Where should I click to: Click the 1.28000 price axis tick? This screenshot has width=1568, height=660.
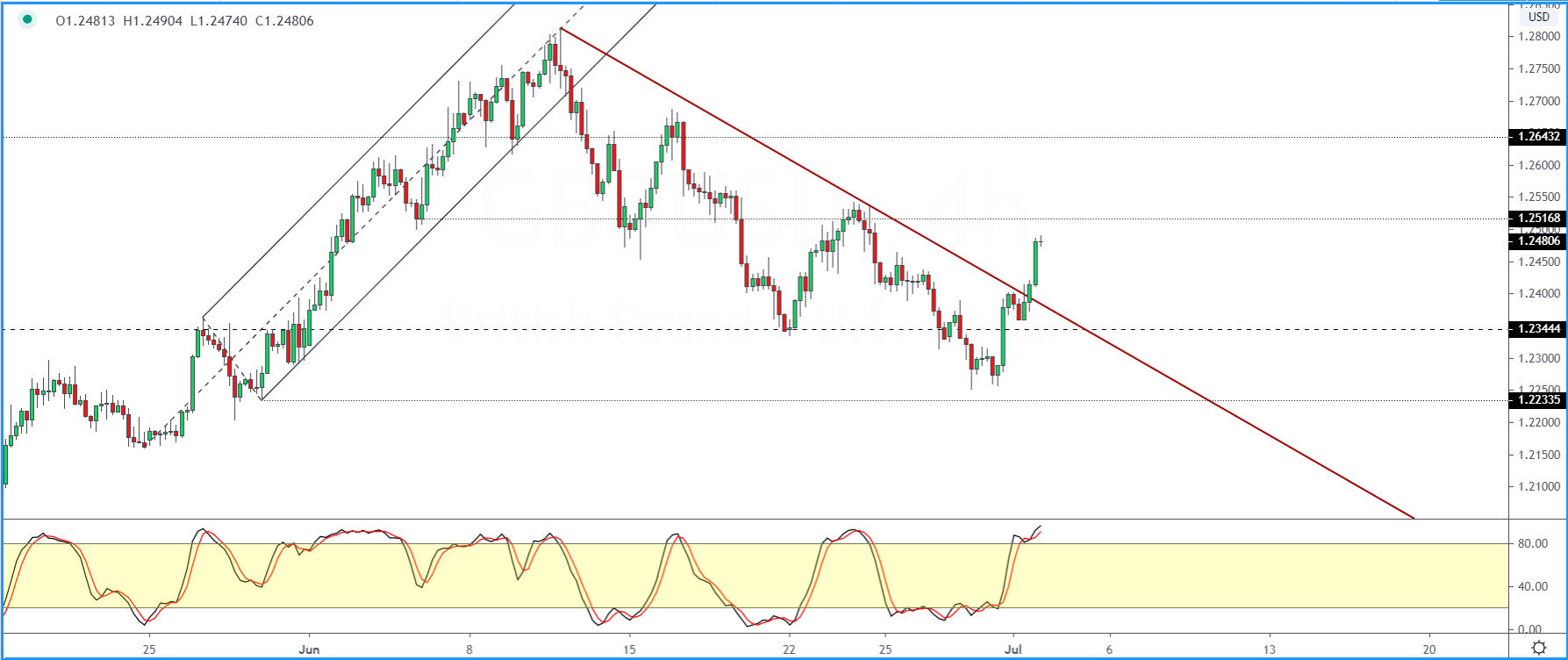pos(1539,37)
